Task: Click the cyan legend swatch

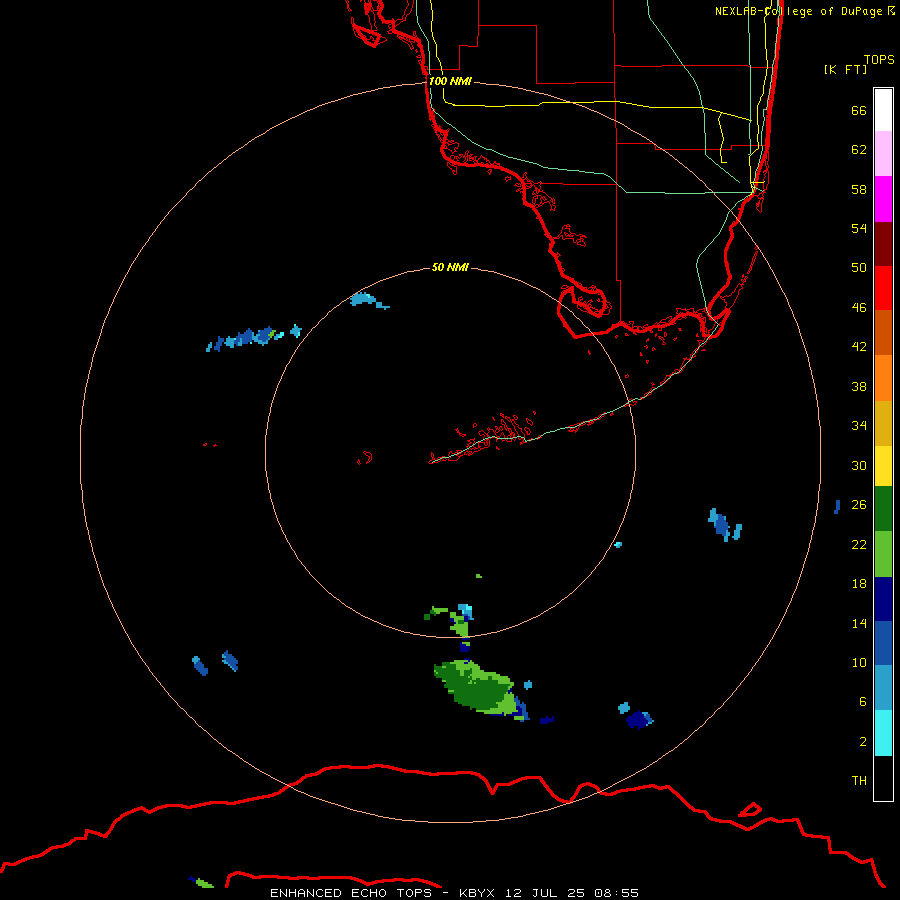Action: pyautogui.click(x=883, y=733)
